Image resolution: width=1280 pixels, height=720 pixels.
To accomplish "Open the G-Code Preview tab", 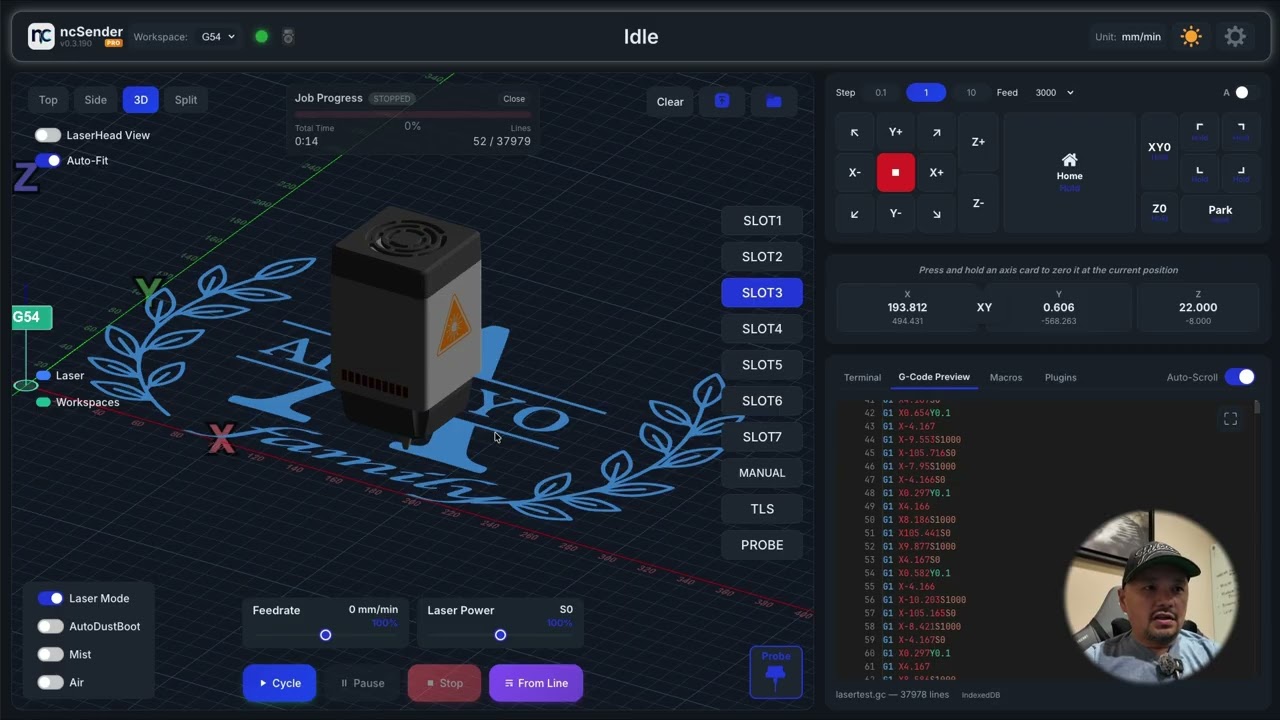I will (934, 377).
